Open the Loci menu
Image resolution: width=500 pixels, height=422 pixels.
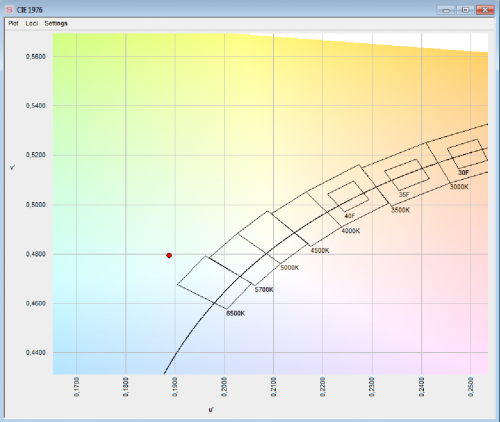pyautogui.click(x=32, y=23)
